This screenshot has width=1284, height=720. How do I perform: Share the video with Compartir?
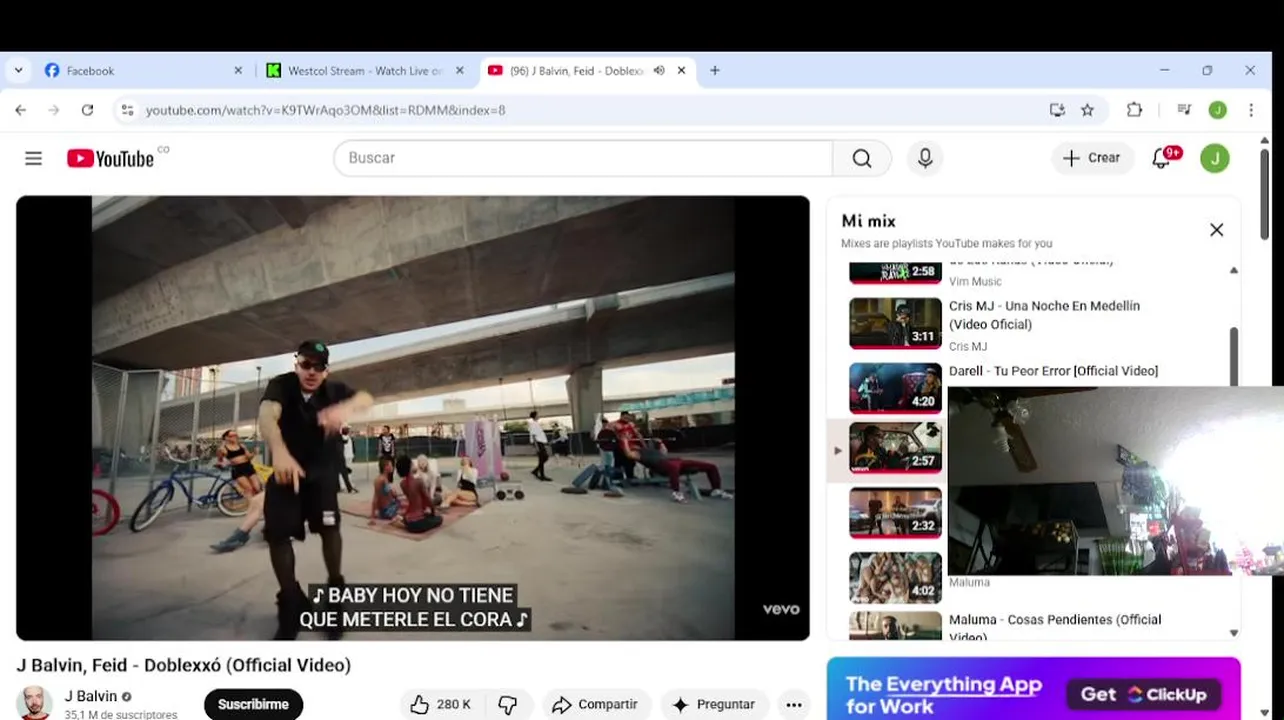tap(596, 705)
